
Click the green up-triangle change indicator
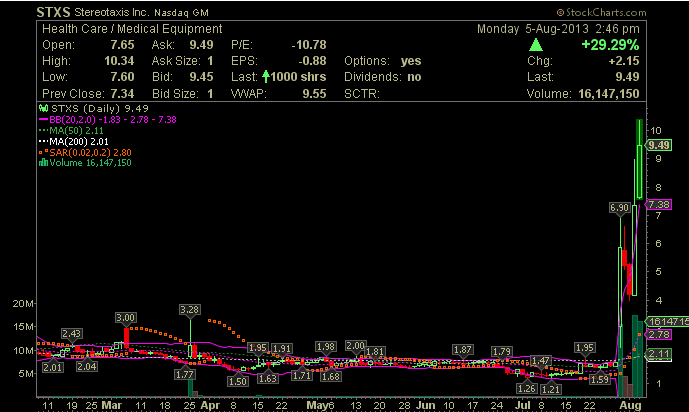(536, 45)
